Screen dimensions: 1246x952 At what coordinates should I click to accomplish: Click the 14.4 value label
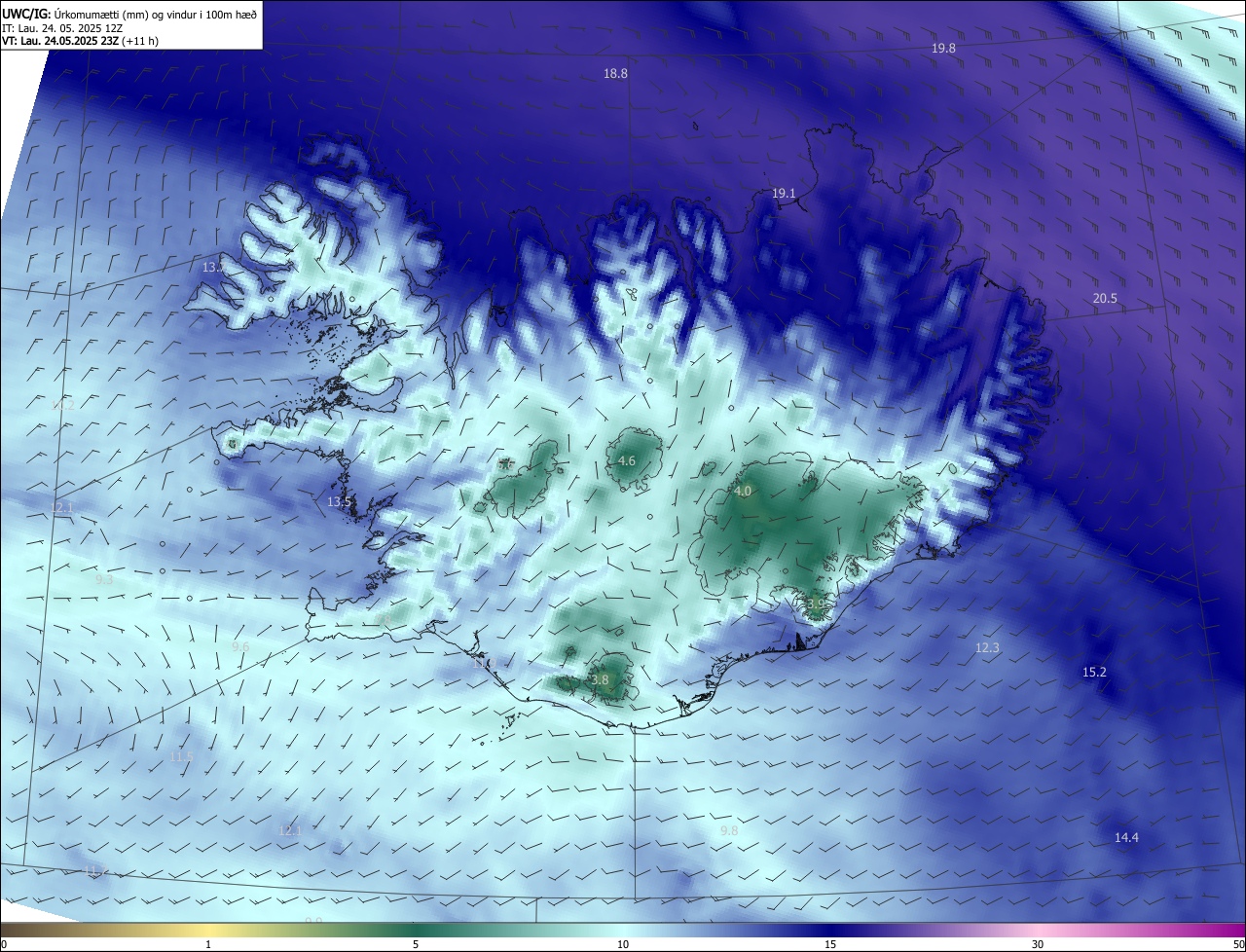1126,838
